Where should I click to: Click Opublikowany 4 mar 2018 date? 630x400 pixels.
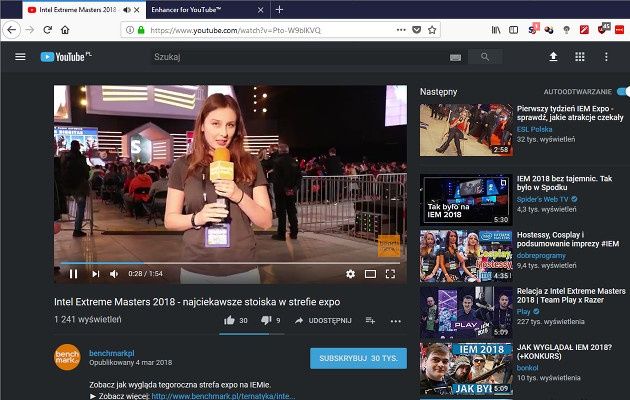[131, 362]
